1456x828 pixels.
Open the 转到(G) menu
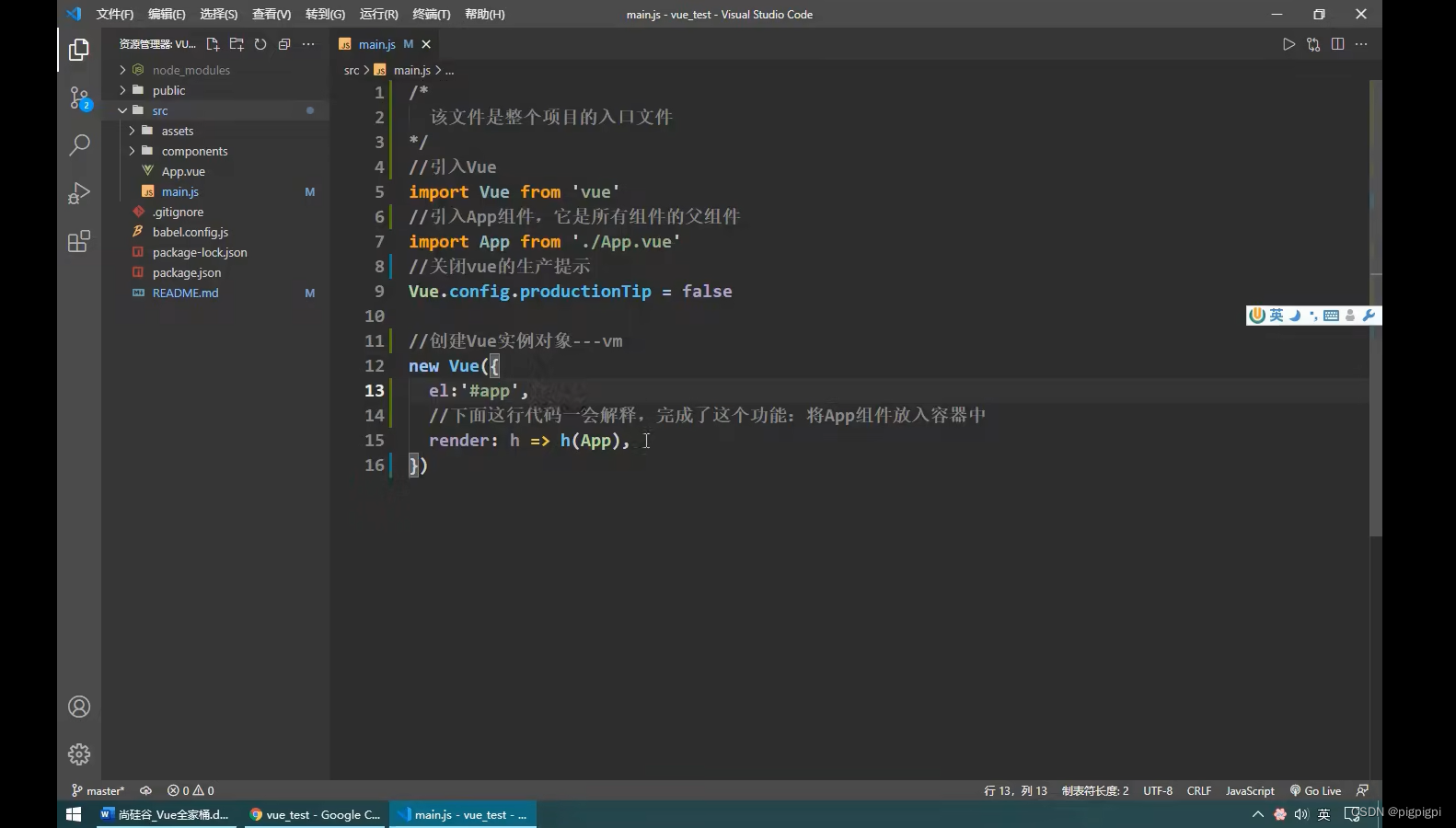(x=325, y=14)
